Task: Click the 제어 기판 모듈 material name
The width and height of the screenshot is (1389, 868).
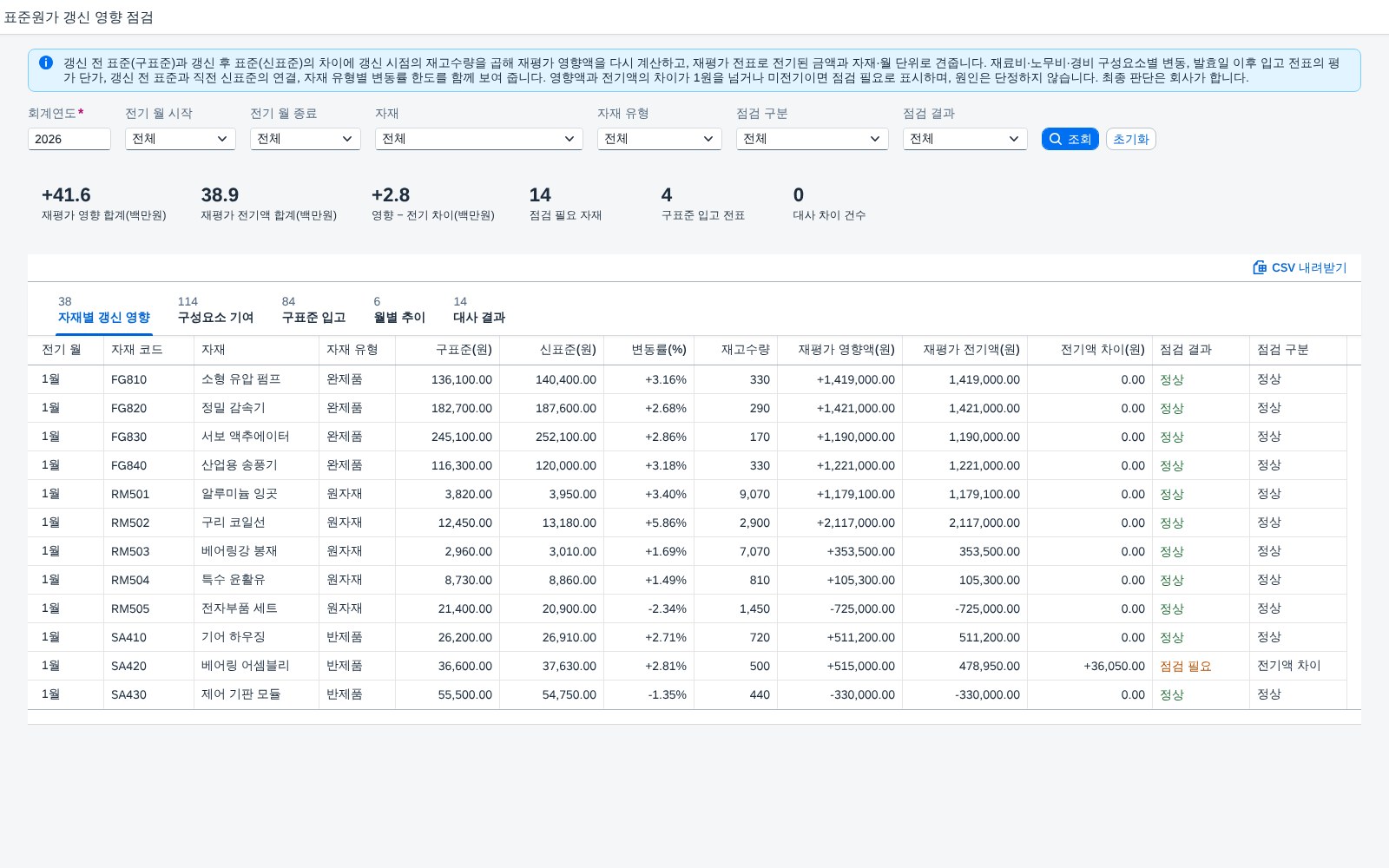Action: (241, 694)
